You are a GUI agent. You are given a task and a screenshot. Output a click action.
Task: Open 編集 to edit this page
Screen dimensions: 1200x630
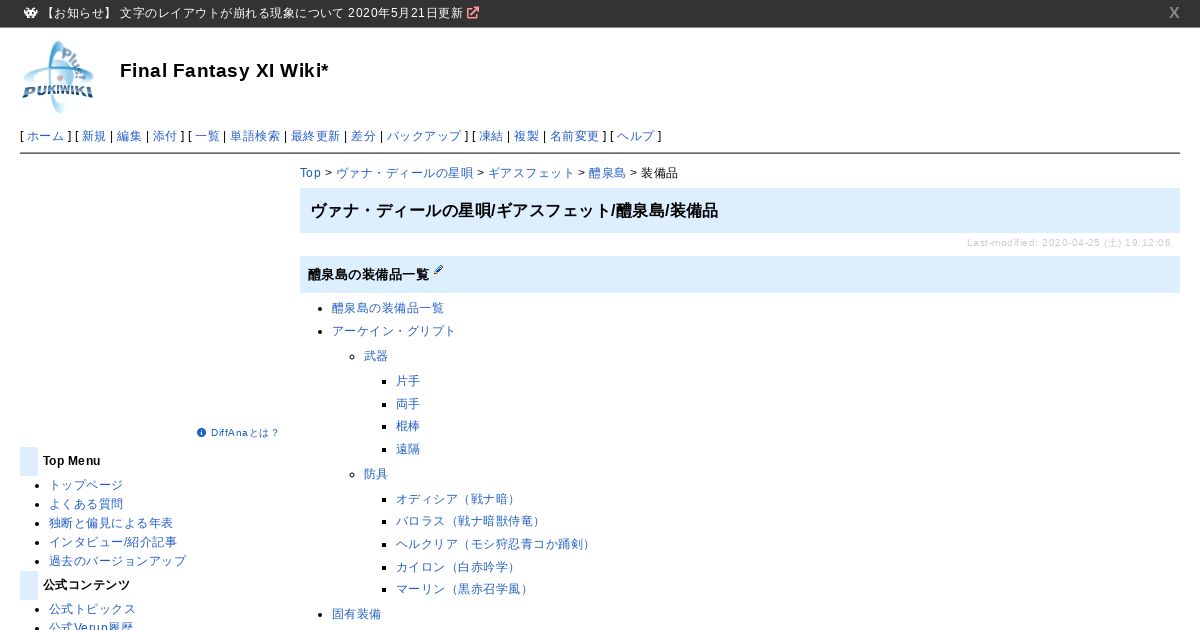(129, 136)
